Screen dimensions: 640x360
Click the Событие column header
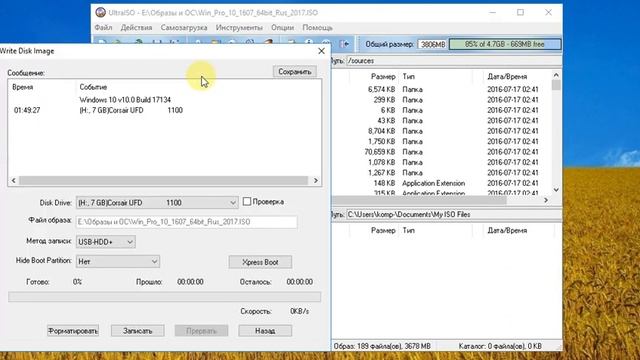pos(93,87)
